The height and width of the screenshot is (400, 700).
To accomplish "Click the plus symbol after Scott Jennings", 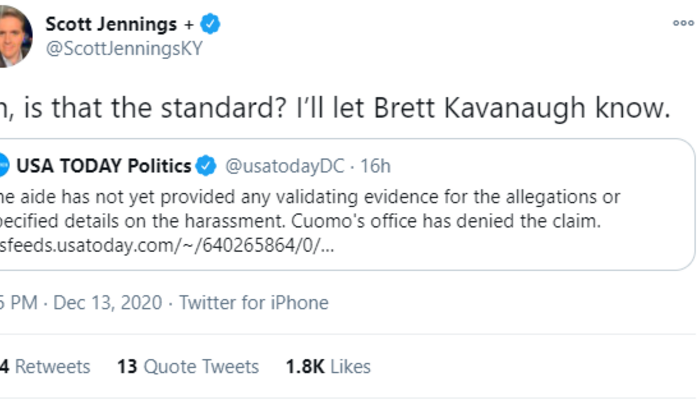I will click(x=188, y=24).
